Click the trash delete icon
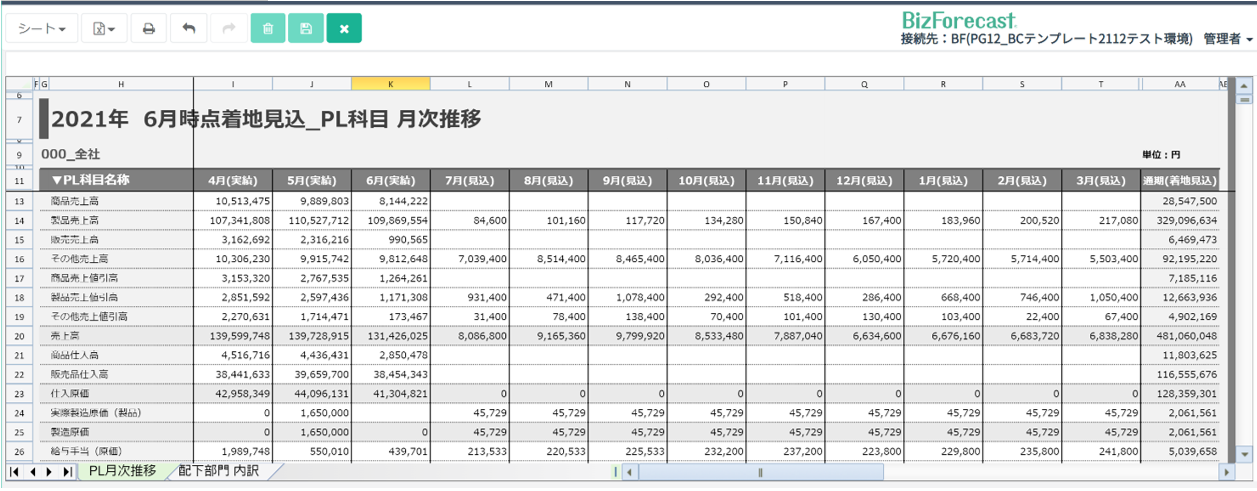 click(x=268, y=29)
